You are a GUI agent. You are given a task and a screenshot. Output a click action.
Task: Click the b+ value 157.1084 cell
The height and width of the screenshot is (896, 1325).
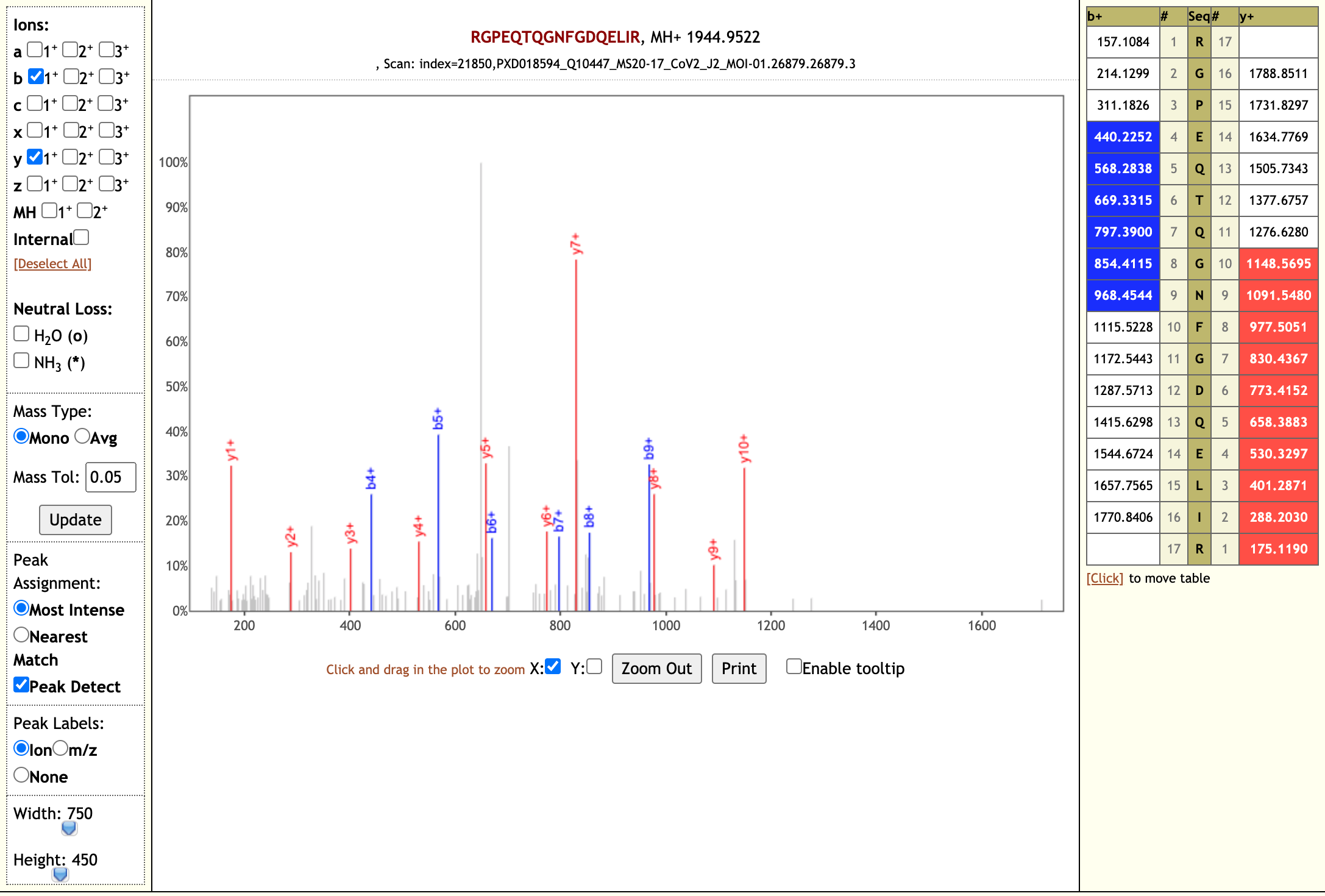(x=1123, y=42)
